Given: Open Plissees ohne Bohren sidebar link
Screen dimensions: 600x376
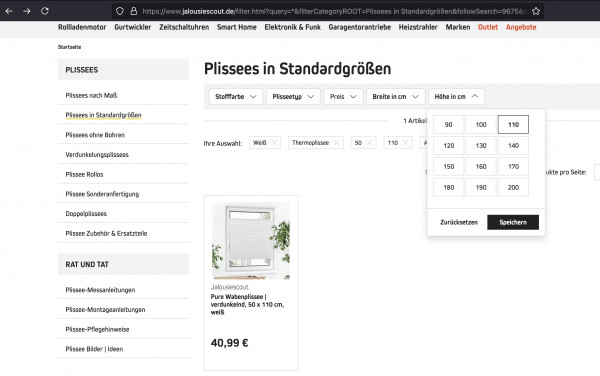Looking at the screenshot, I should click(95, 135).
